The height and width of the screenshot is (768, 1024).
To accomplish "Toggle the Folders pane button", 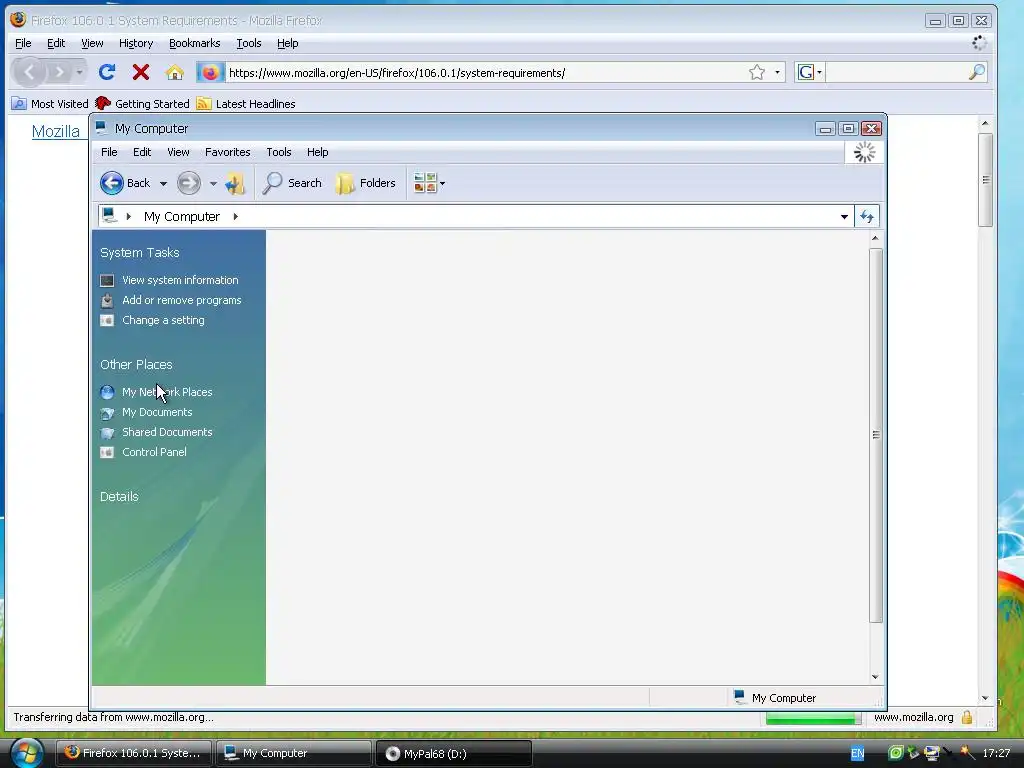I will click(366, 184).
